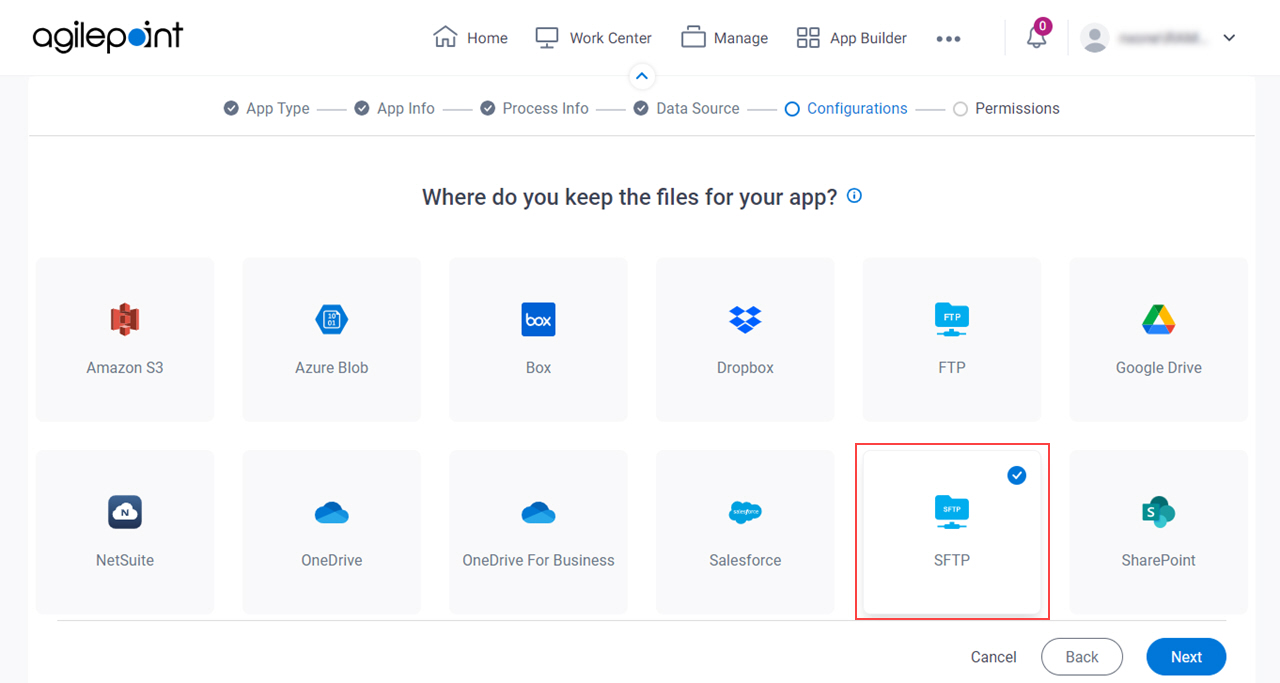Expand the user account dropdown arrow

[x=1230, y=38]
